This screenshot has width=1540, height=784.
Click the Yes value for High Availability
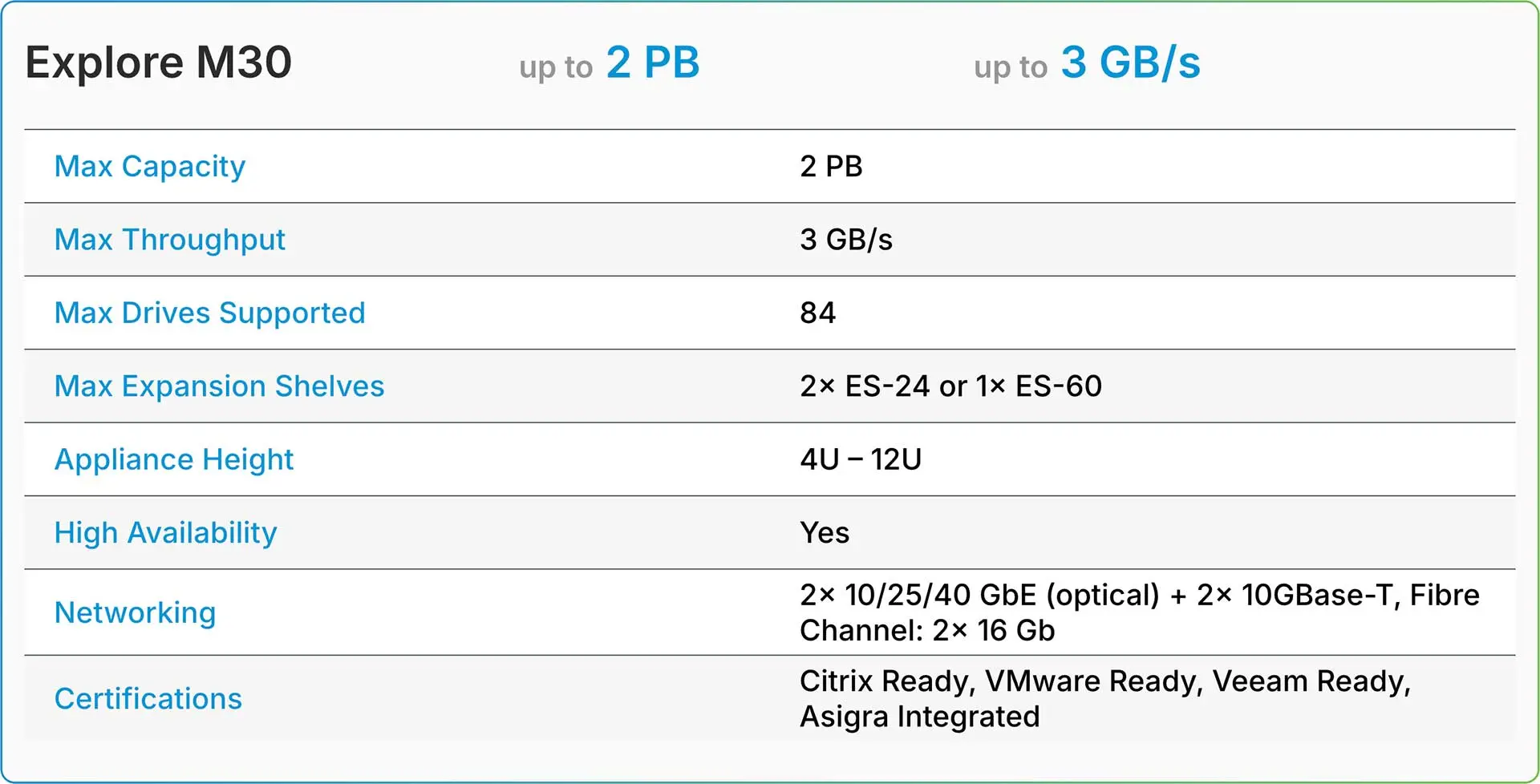tap(825, 533)
